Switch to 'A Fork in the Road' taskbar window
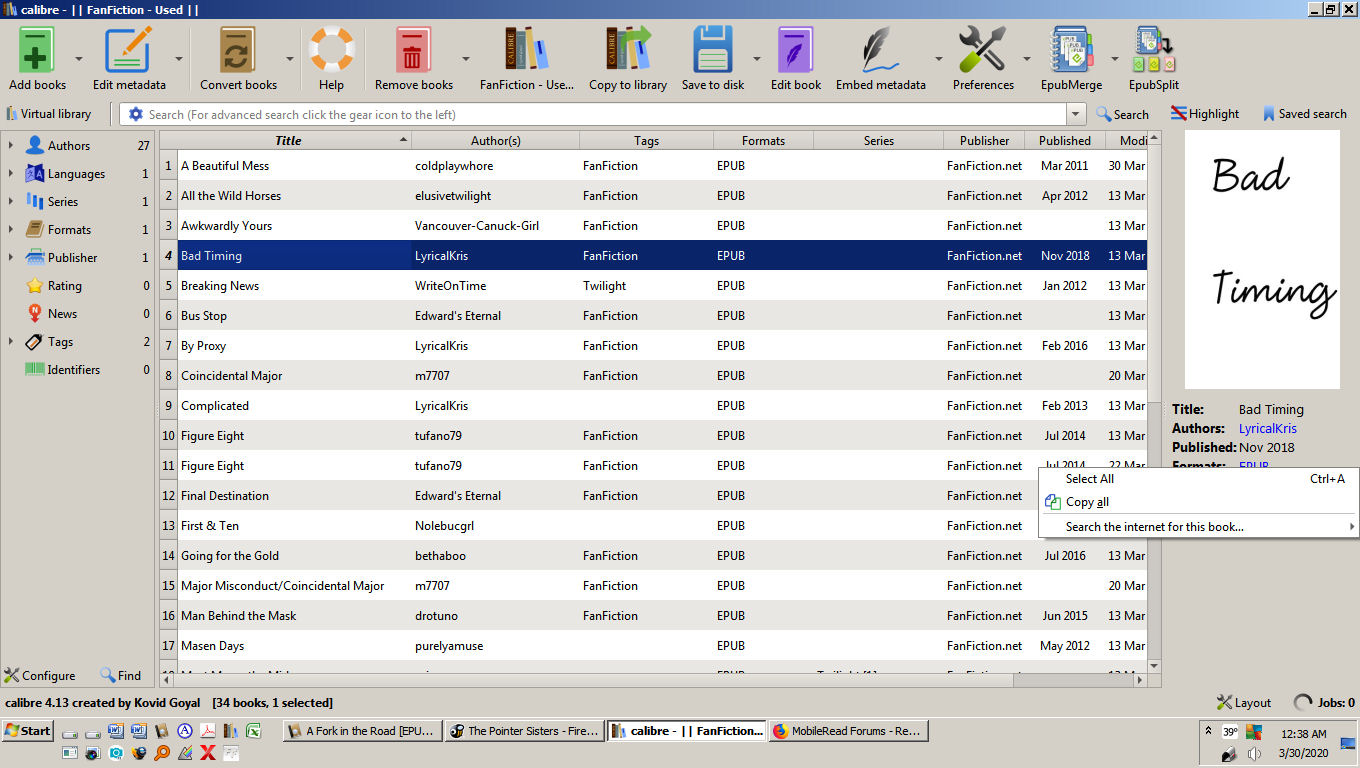Viewport: 1360px width, 768px height. 362,731
